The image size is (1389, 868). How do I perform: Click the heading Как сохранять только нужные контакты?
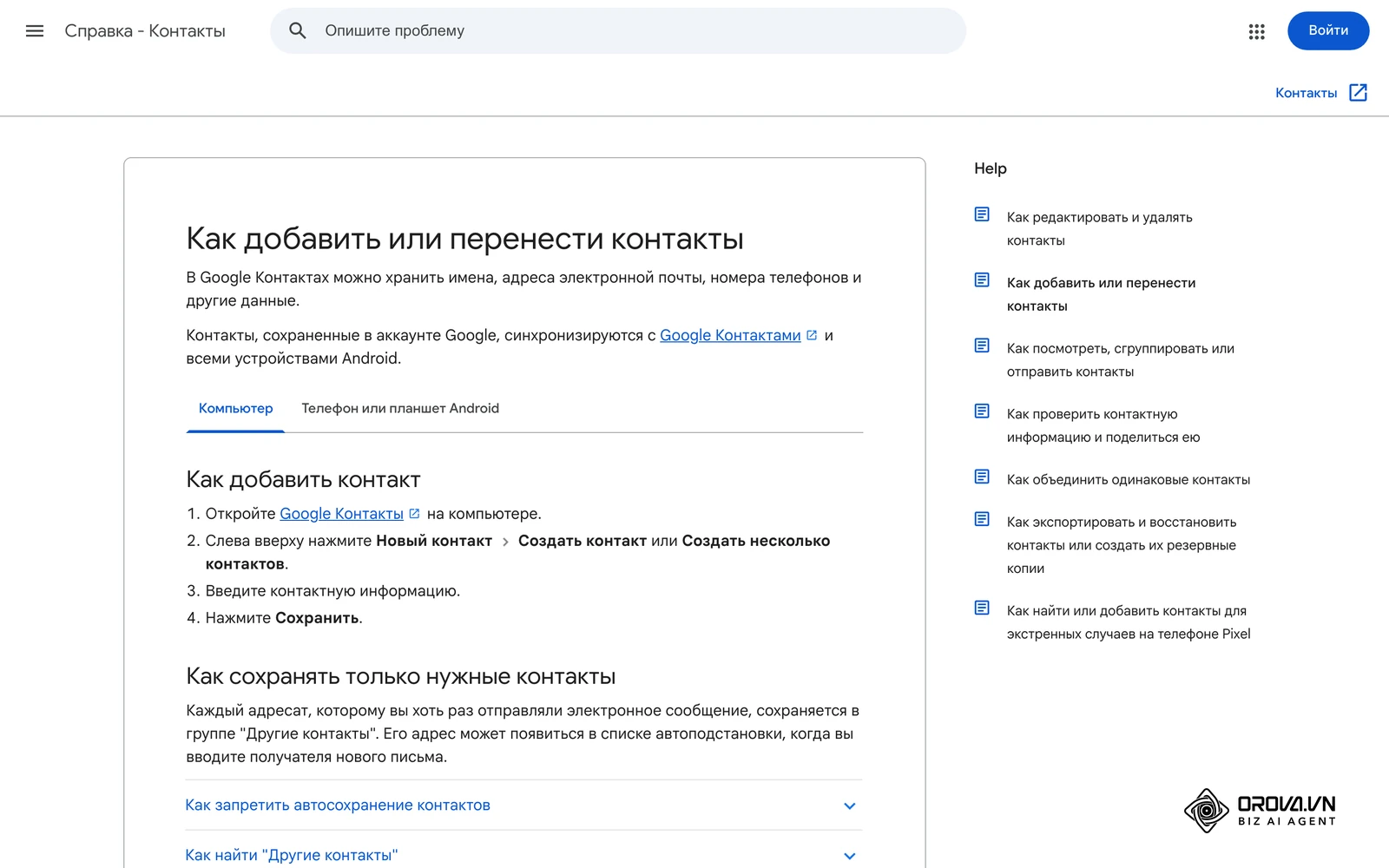click(401, 676)
